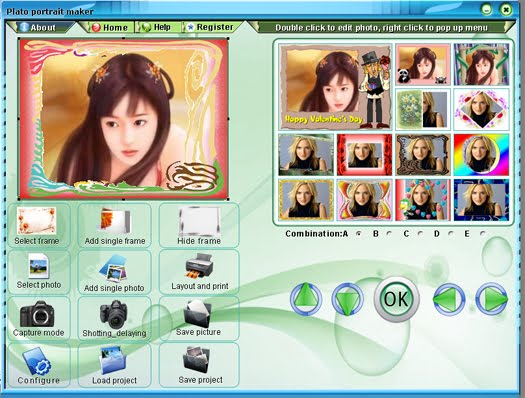Click the Hide frame icon
The width and height of the screenshot is (525, 398).
[x=199, y=221]
